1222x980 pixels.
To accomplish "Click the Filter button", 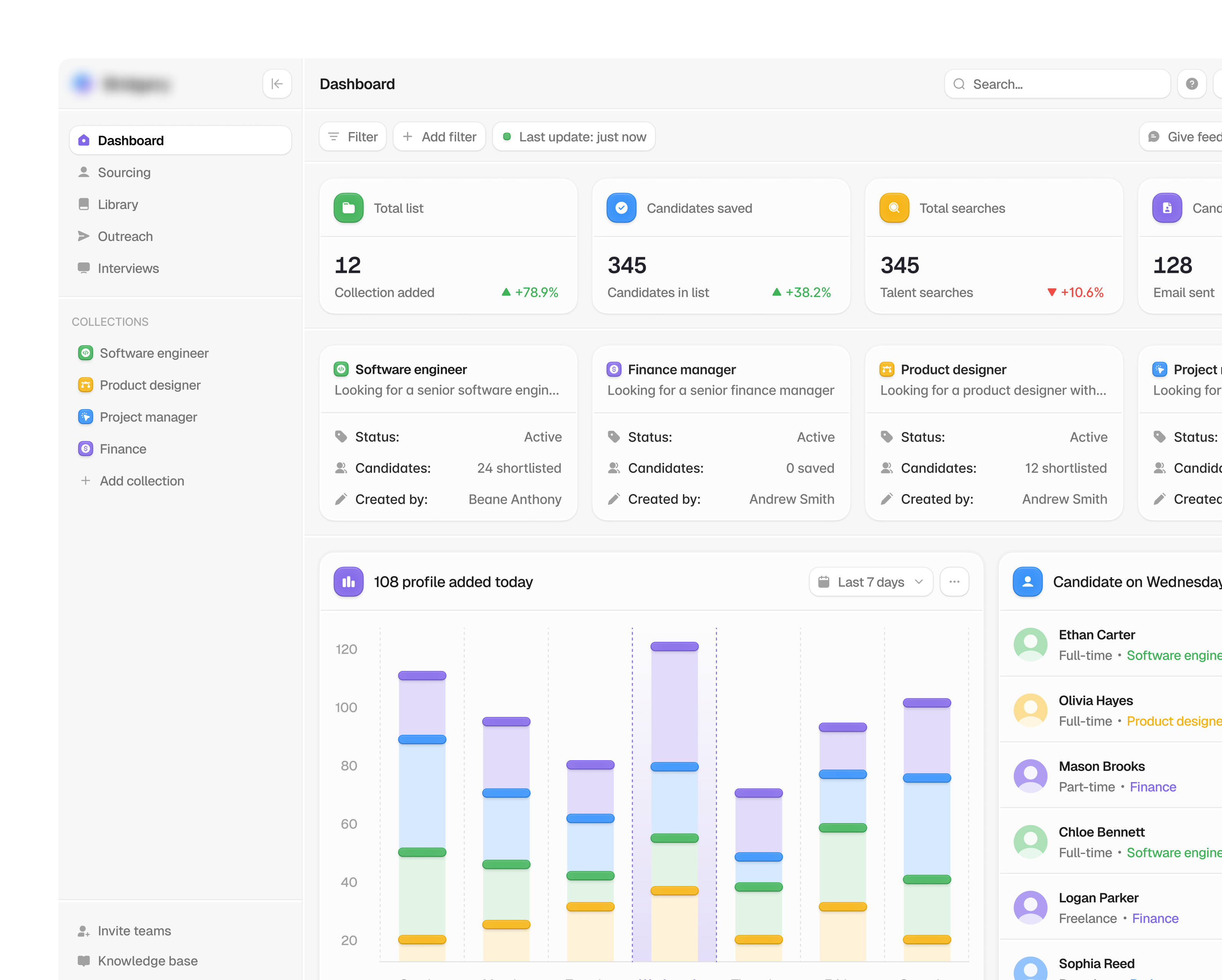I will click(x=352, y=136).
